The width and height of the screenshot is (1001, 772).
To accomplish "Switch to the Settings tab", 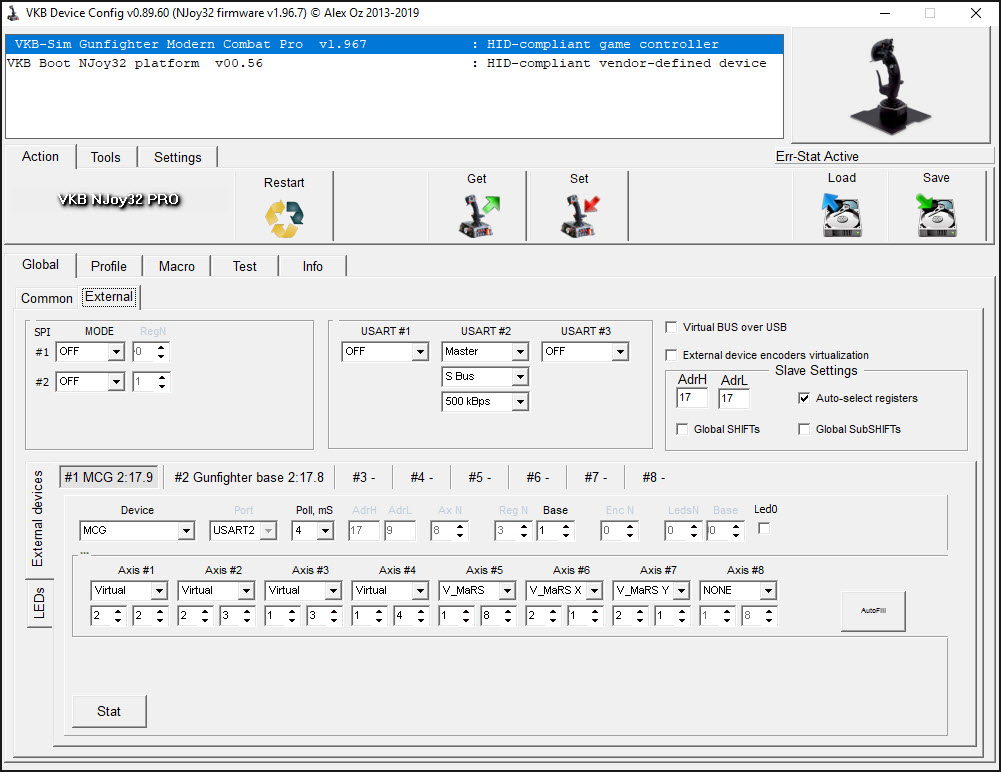I will [x=177, y=157].
